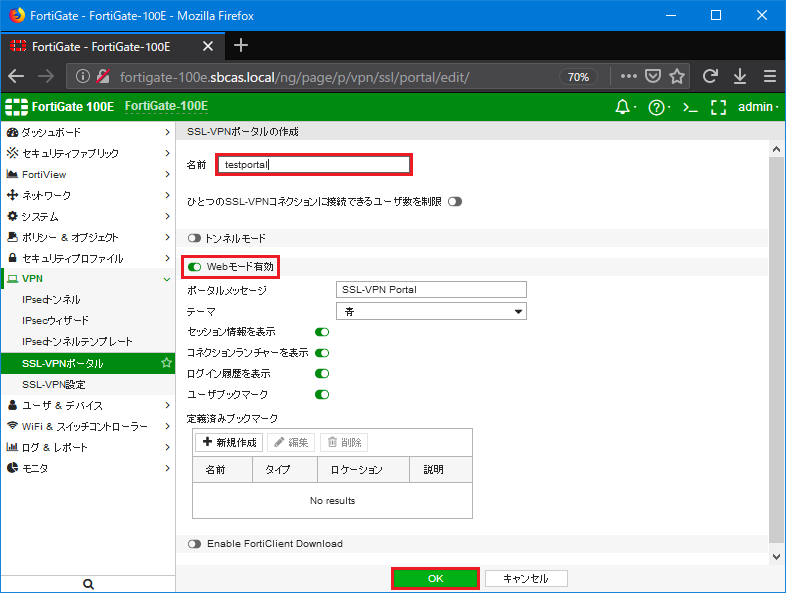Open the テーマ dropdown
The height and width of the screenshot is (593, 786).
coord(431,311)
